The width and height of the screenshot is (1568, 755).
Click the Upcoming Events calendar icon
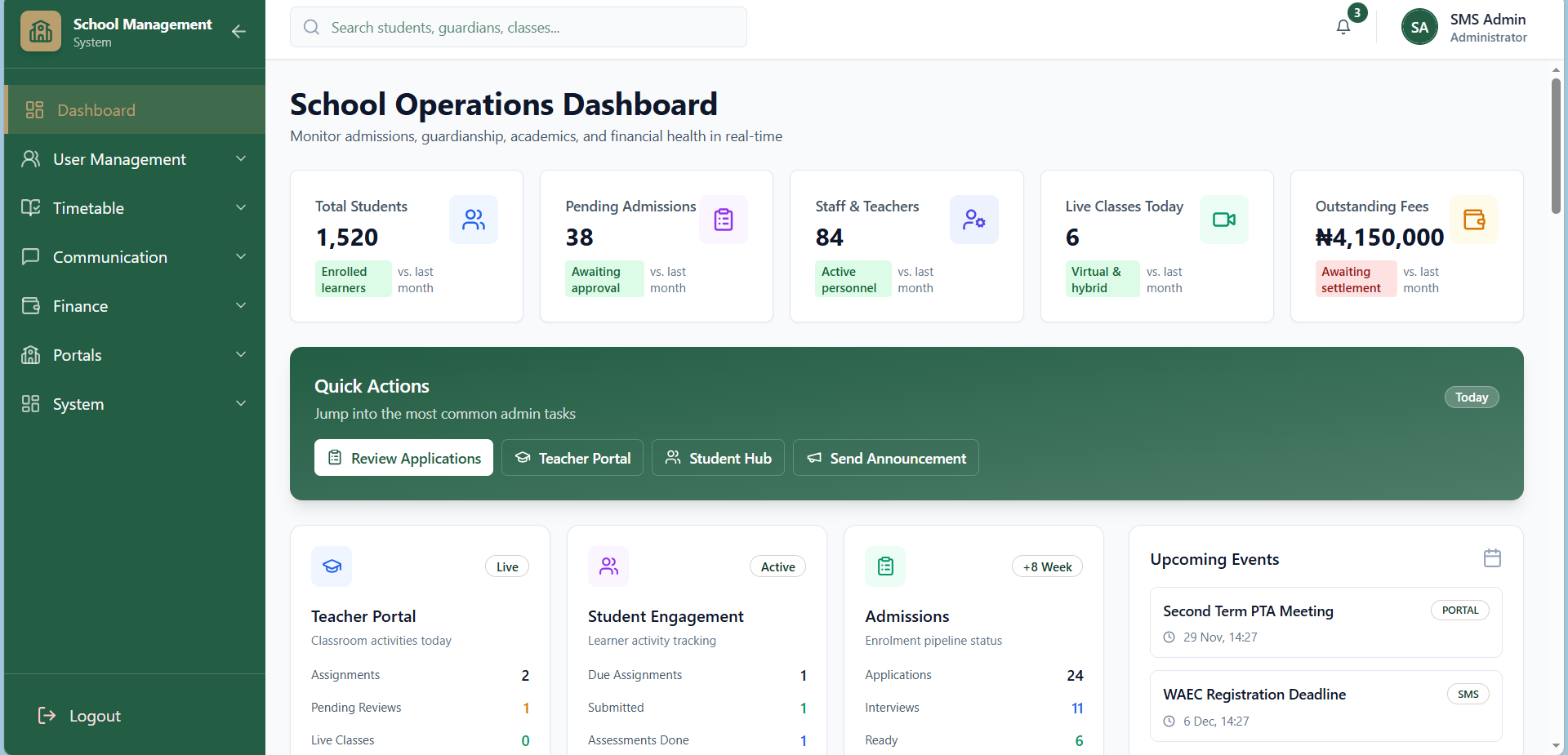point(1493,558)
